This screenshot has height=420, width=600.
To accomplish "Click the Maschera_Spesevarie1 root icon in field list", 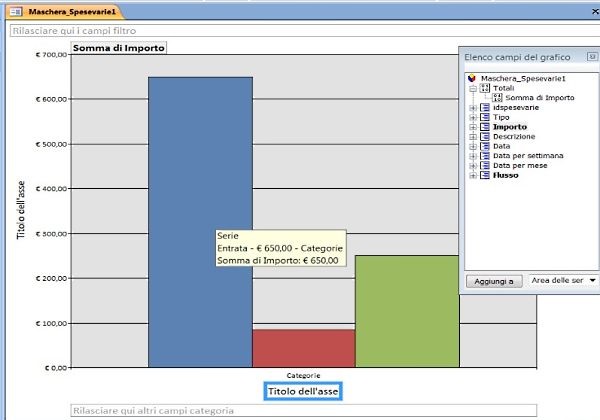I will click(474, 78).
